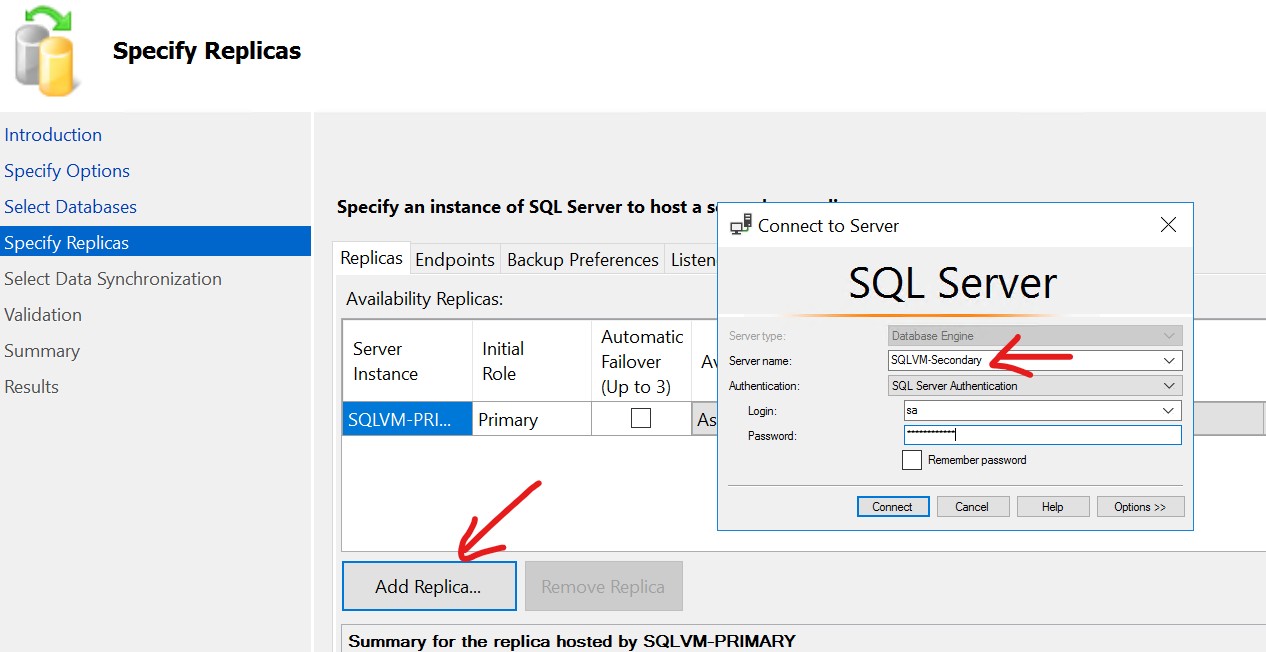This screenshot has width=1266, height=652.
Task: Toggle Automatic Failover for SQLVM-PRIMARY
Action: 641,418
